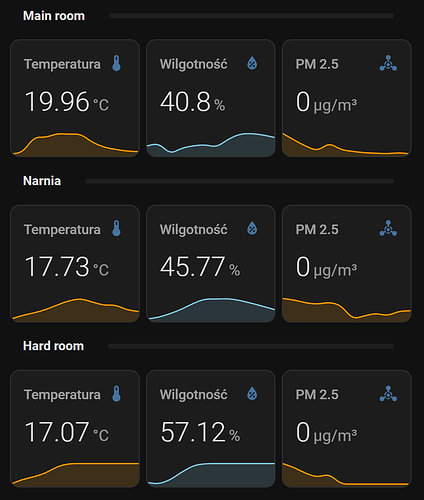Click the thermometer icon in Main room
Screen dimensions: 424x500
pos(116,63)
